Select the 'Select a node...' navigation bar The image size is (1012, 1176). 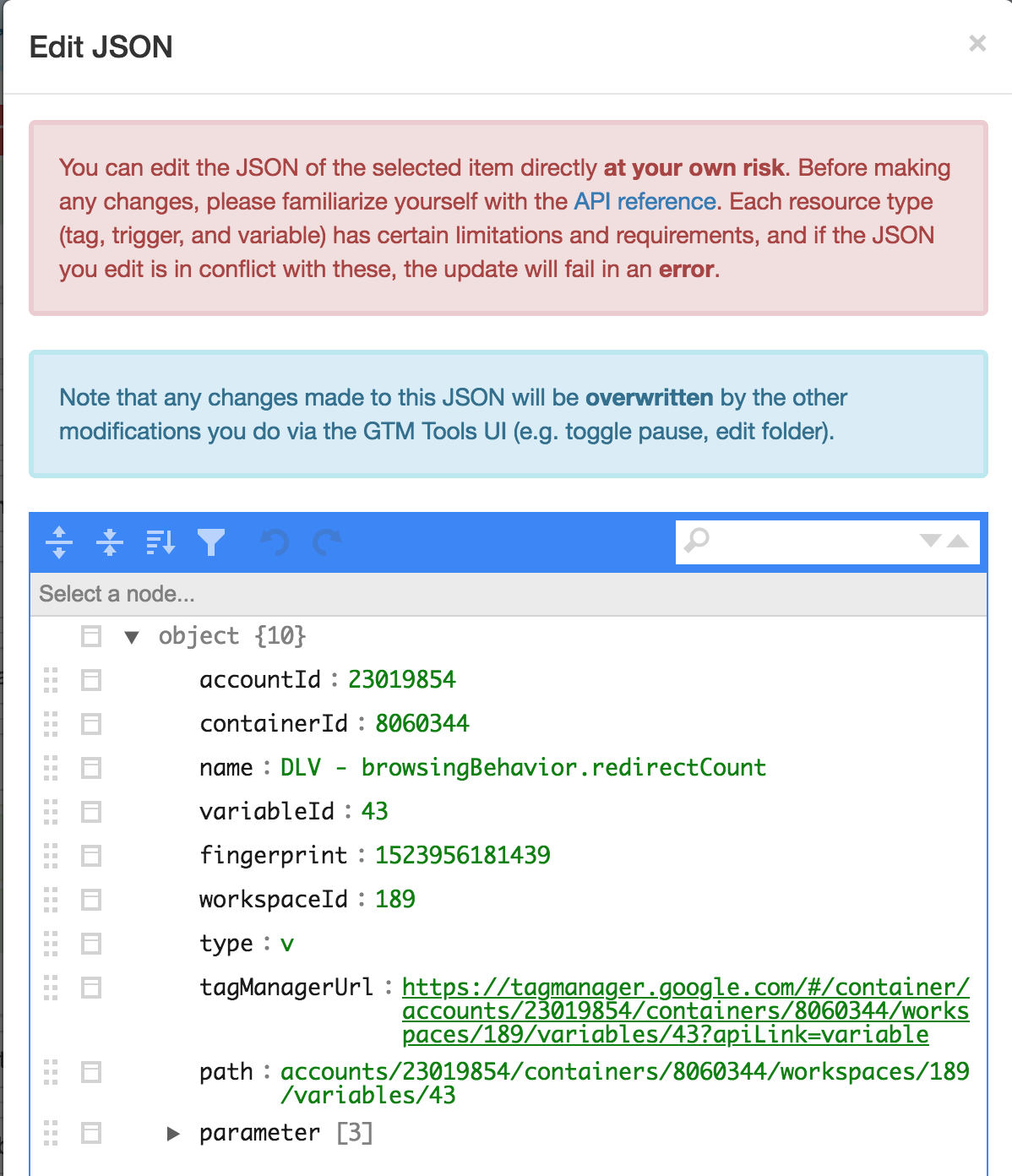click(x=508, y=594)
